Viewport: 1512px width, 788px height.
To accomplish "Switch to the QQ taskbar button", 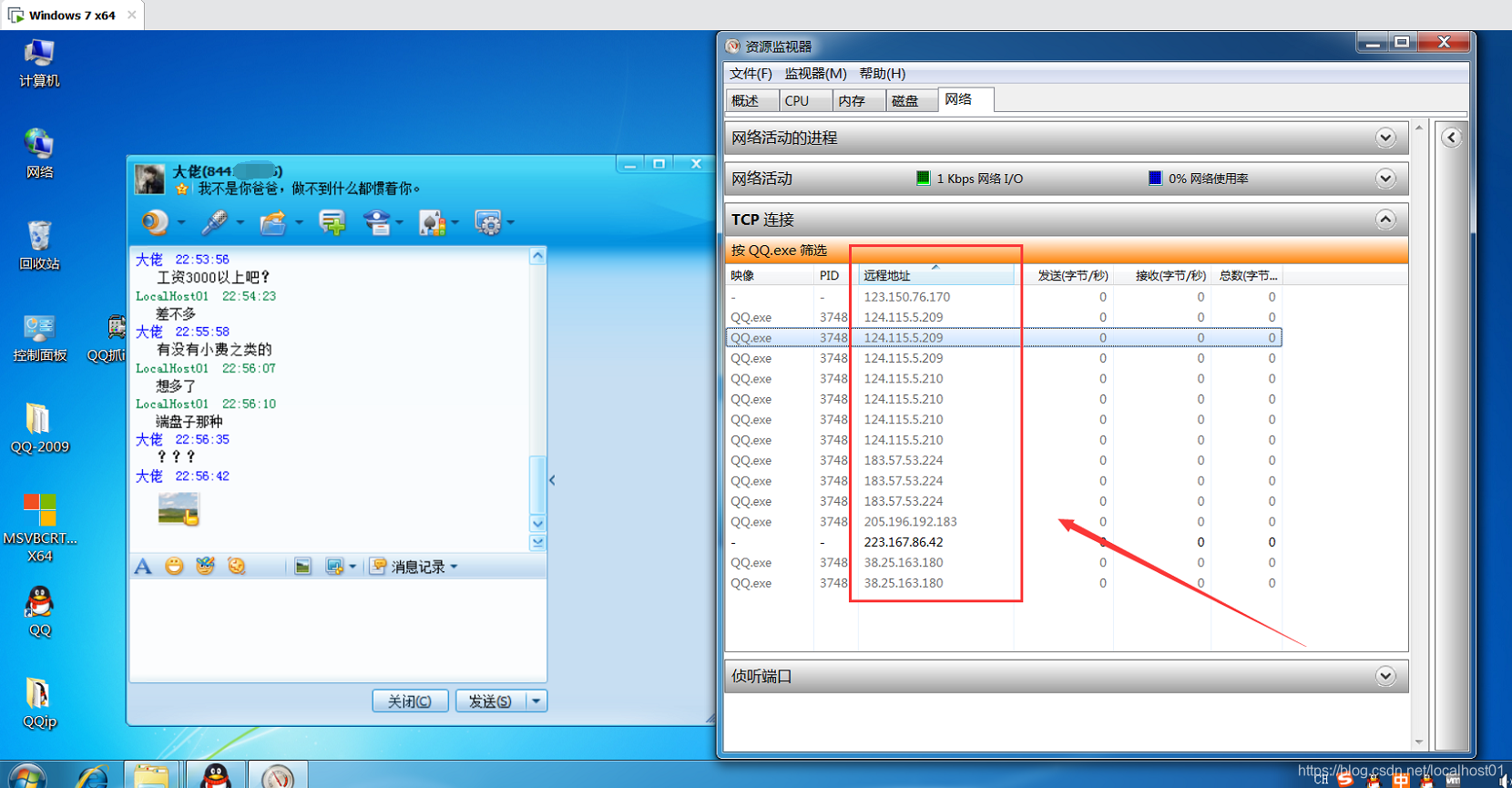I will pos(215,775).
